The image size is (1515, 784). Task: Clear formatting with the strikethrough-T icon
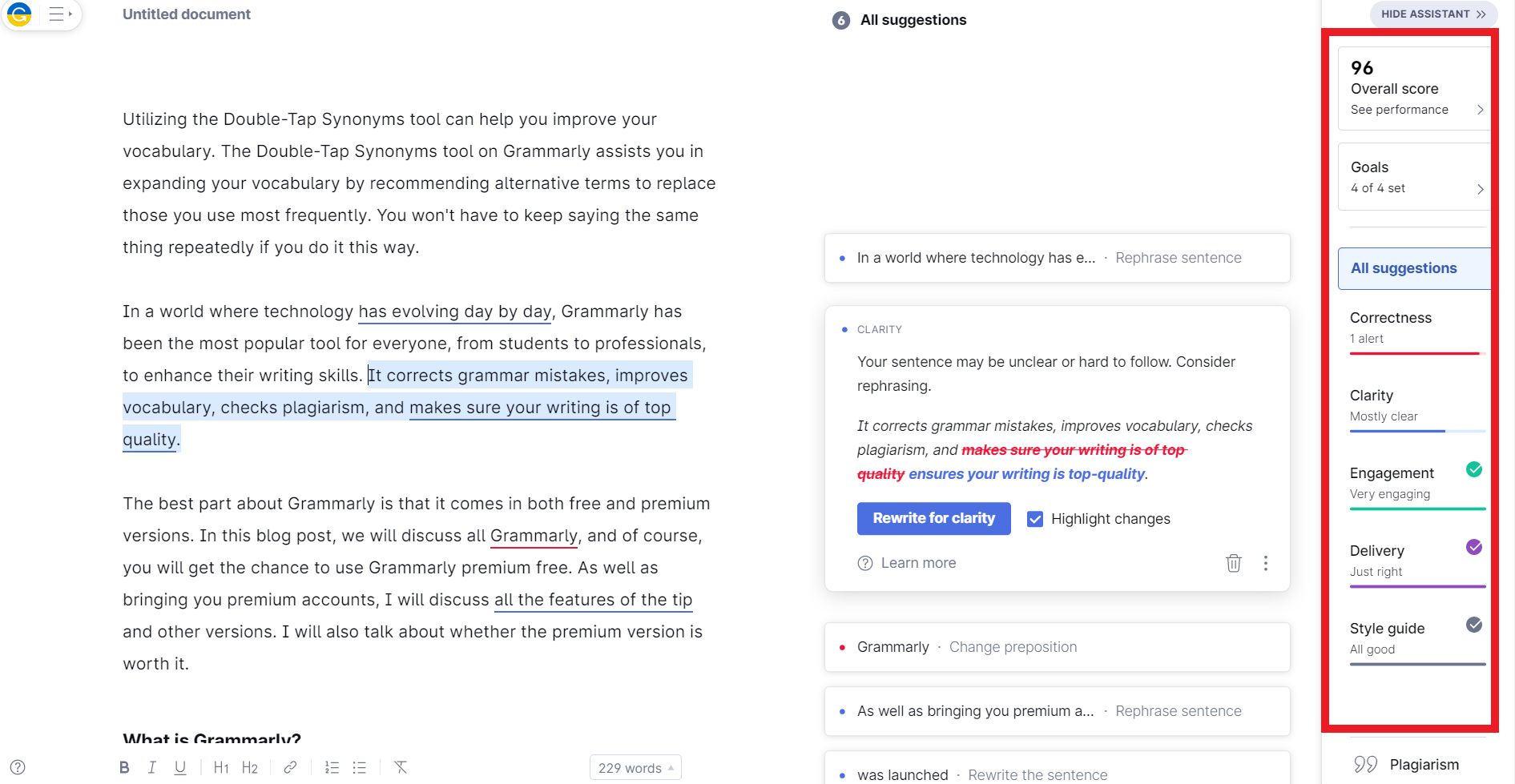click(x=400, y=766)
